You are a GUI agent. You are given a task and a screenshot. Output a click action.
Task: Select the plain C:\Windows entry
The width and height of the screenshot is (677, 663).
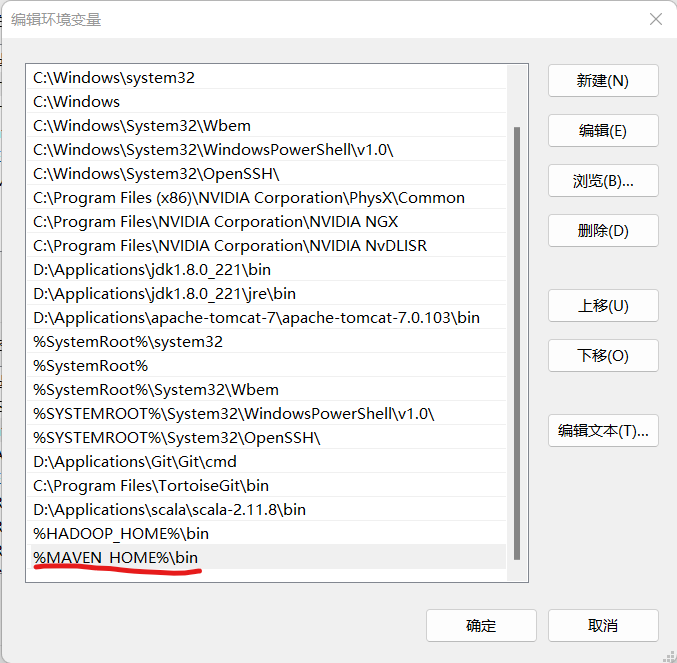click(267, 101)
